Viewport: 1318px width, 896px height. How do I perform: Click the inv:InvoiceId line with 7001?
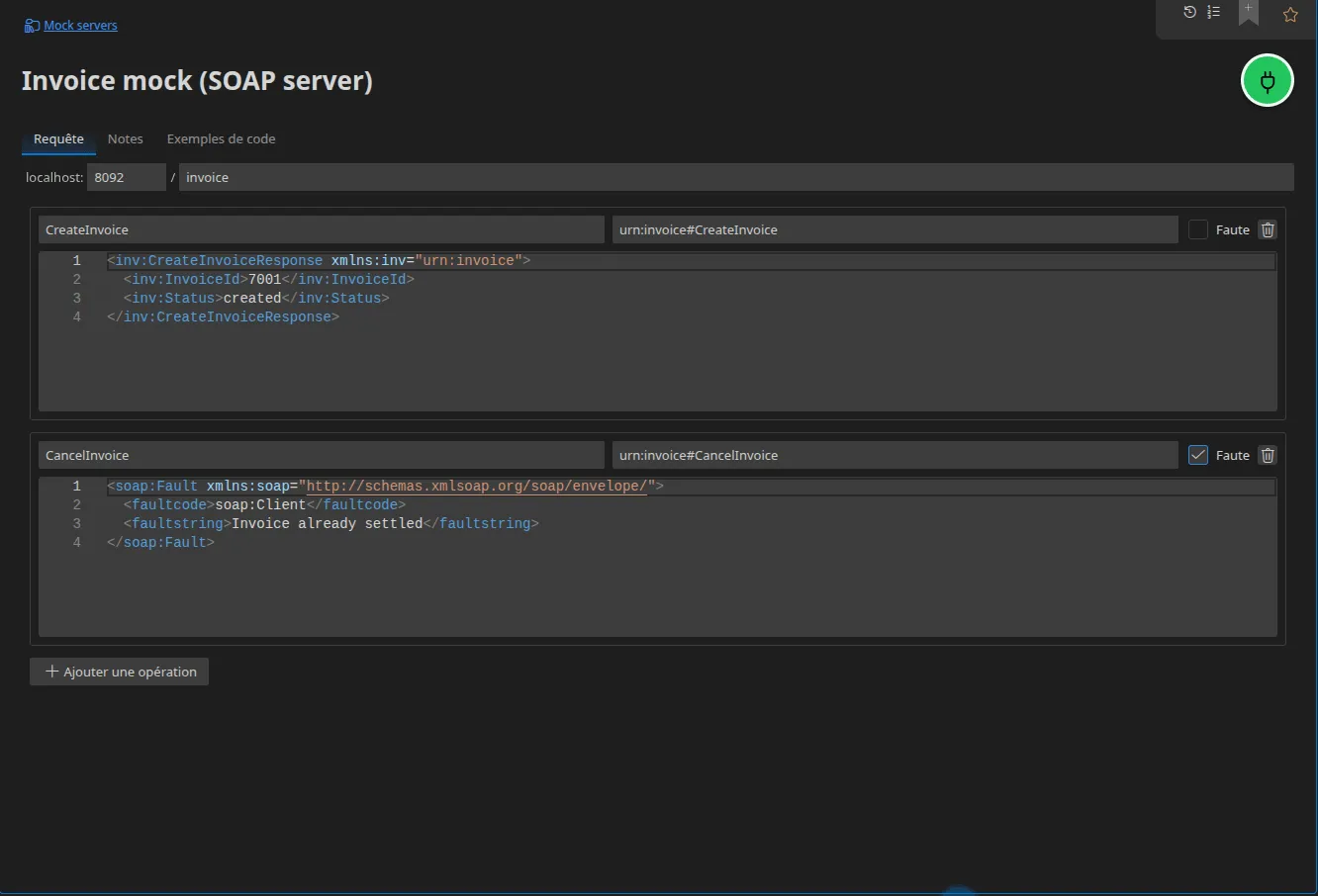(x=268, y=279)
